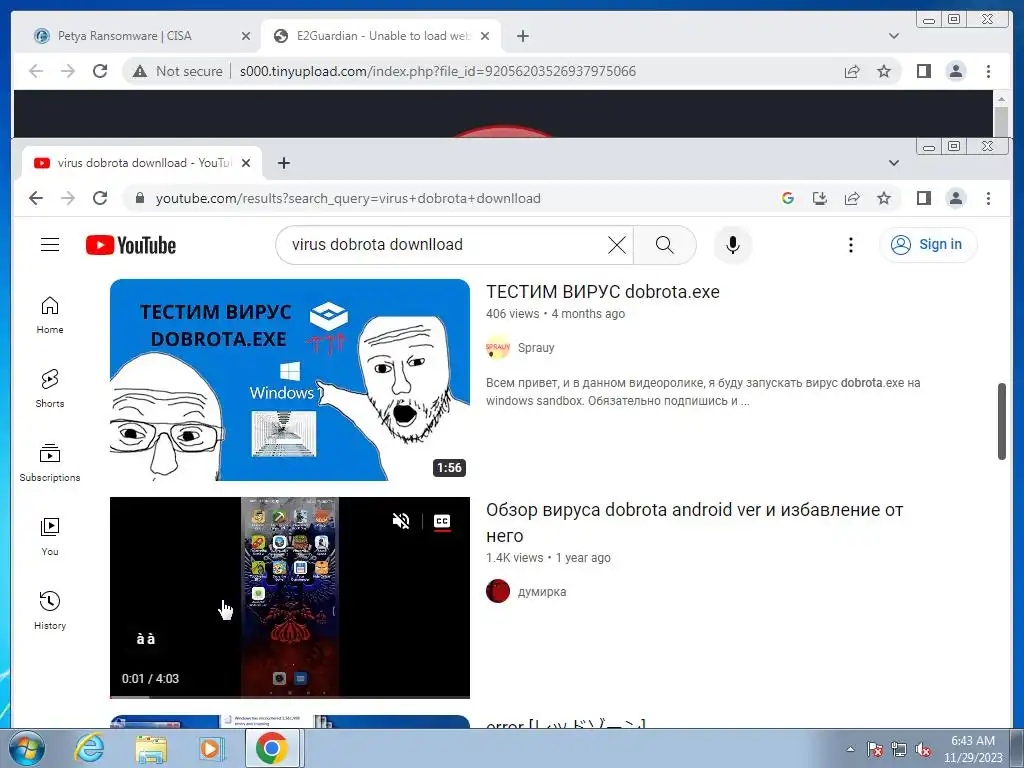The width and height of the screenshot is (1024, 768).
Task: Share the tinyupload page from address bar
Action: 852,71
